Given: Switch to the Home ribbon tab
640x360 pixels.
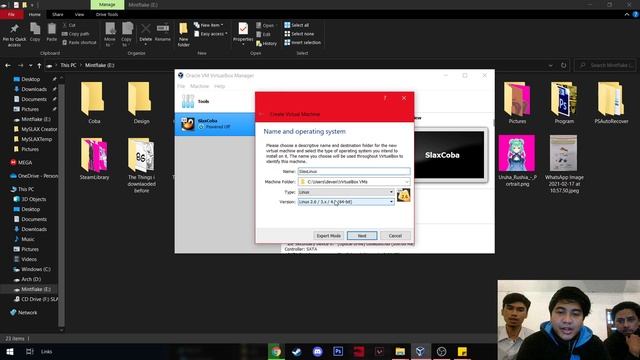Looking at the screenshot, I should (35, 14).
